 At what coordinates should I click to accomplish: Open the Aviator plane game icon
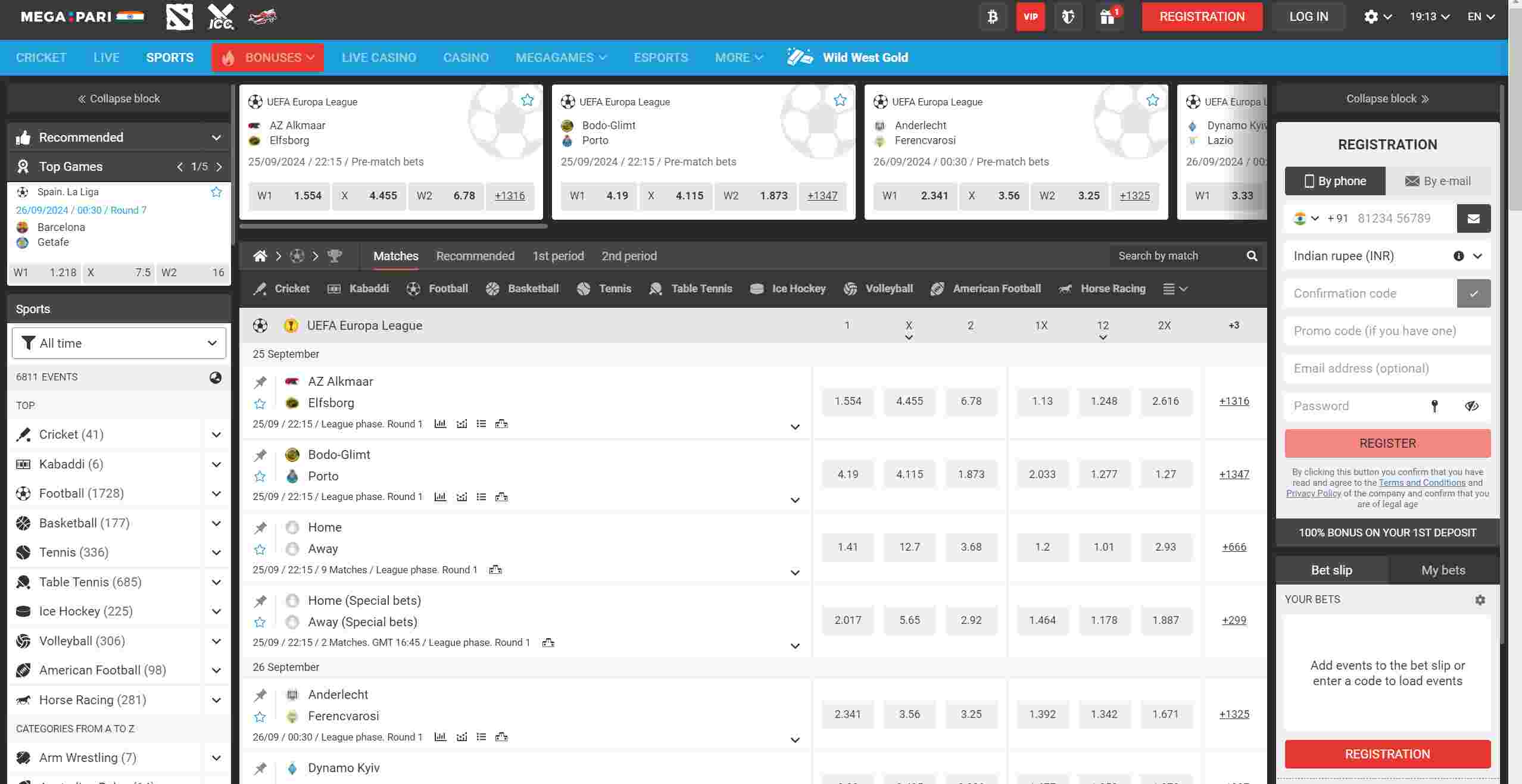point(262,17)
